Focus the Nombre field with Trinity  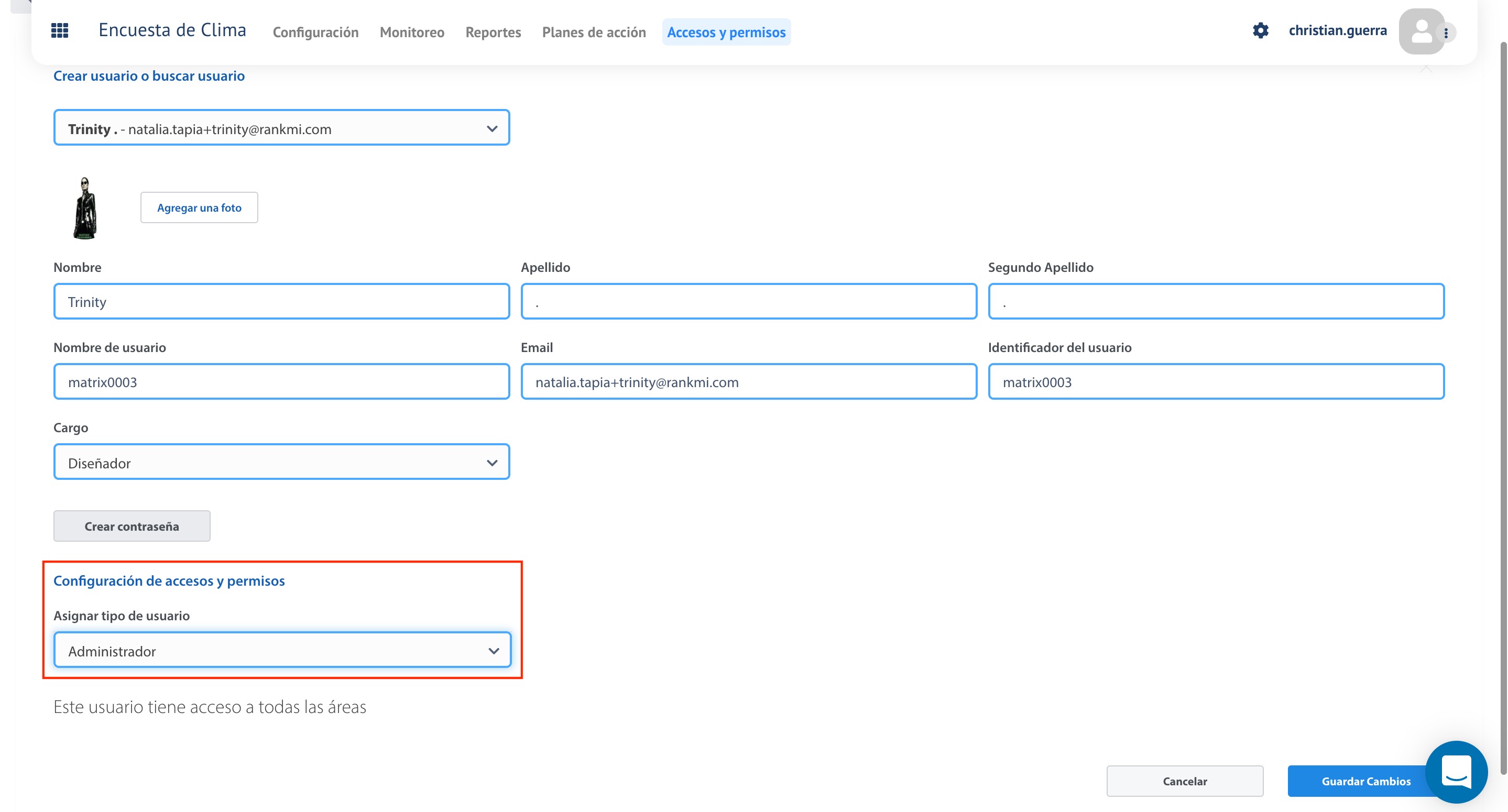click(281, 302)
